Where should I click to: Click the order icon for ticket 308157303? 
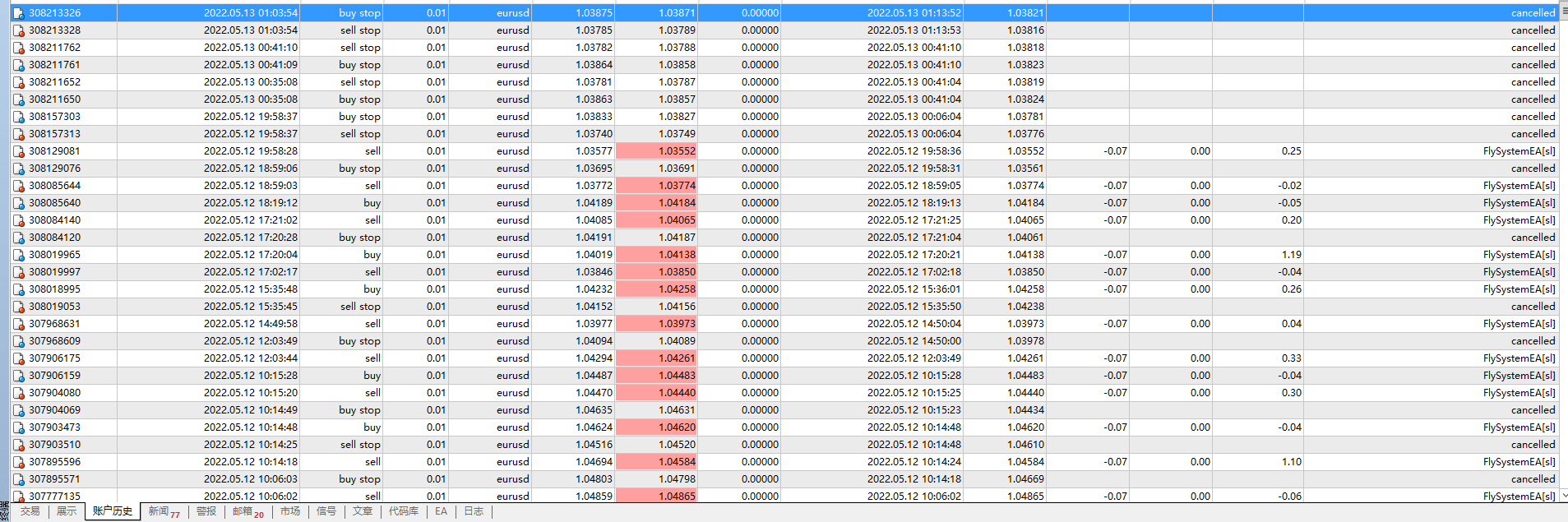[x=18, y=117]
